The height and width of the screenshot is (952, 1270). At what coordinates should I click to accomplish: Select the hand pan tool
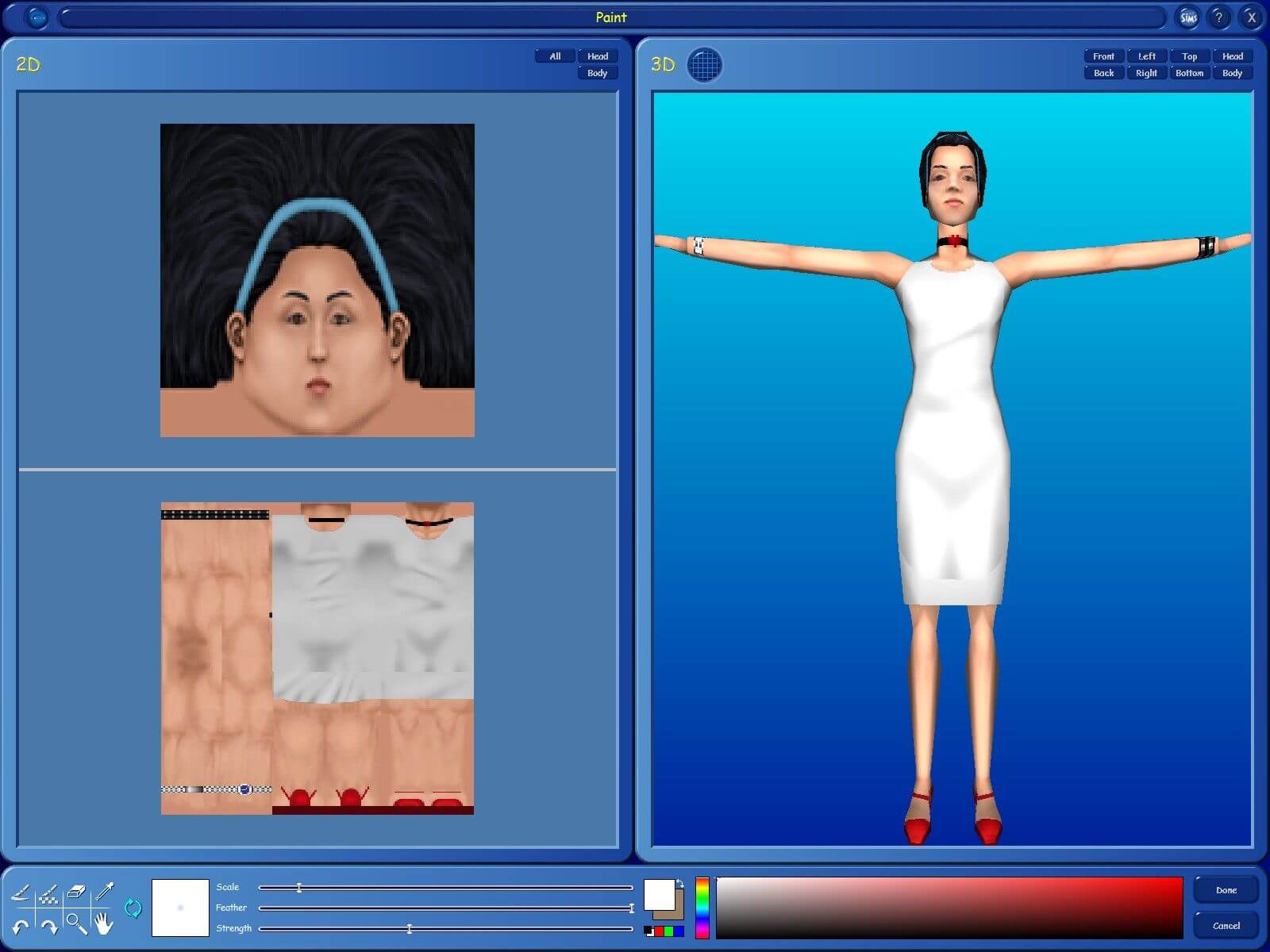tap(104, 923)
